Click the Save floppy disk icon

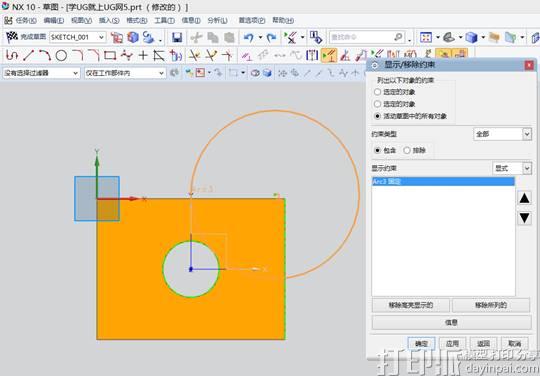[177, 37]
